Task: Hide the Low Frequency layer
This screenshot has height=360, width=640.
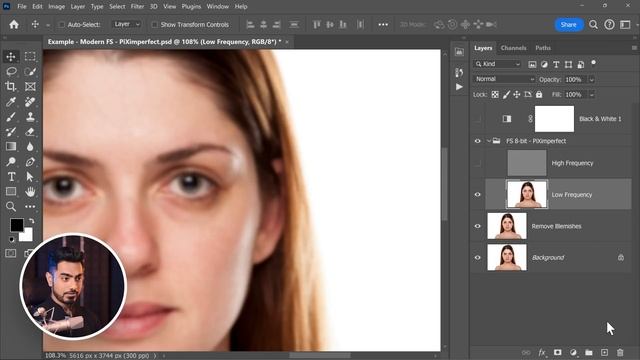Action: tap(478, 195)
